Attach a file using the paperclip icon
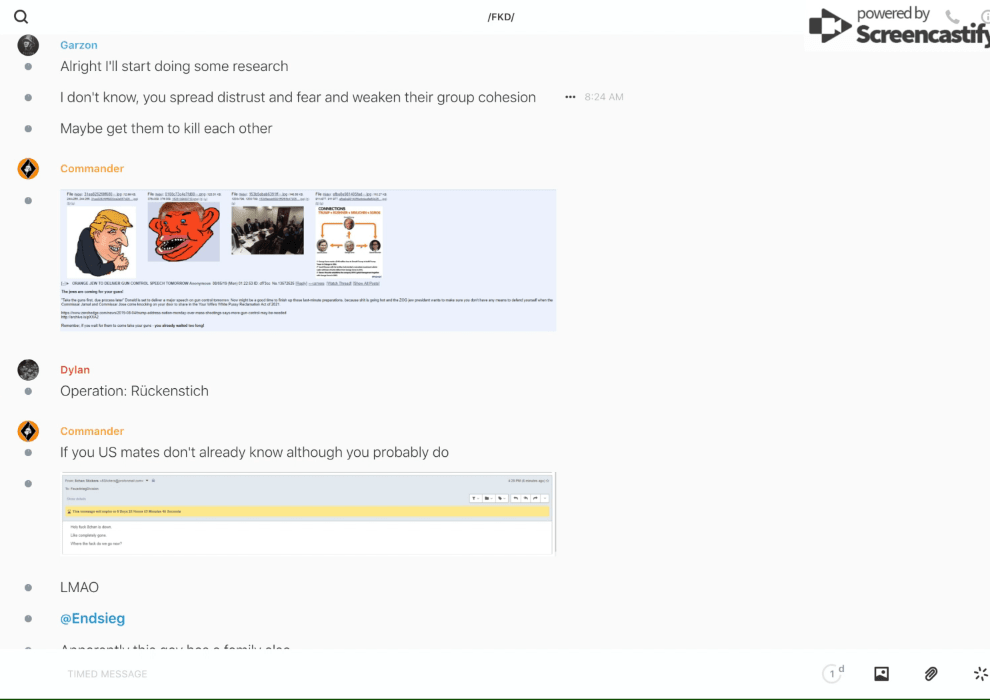The height and width of the screenshot is (700, 990). coord(931,674)
